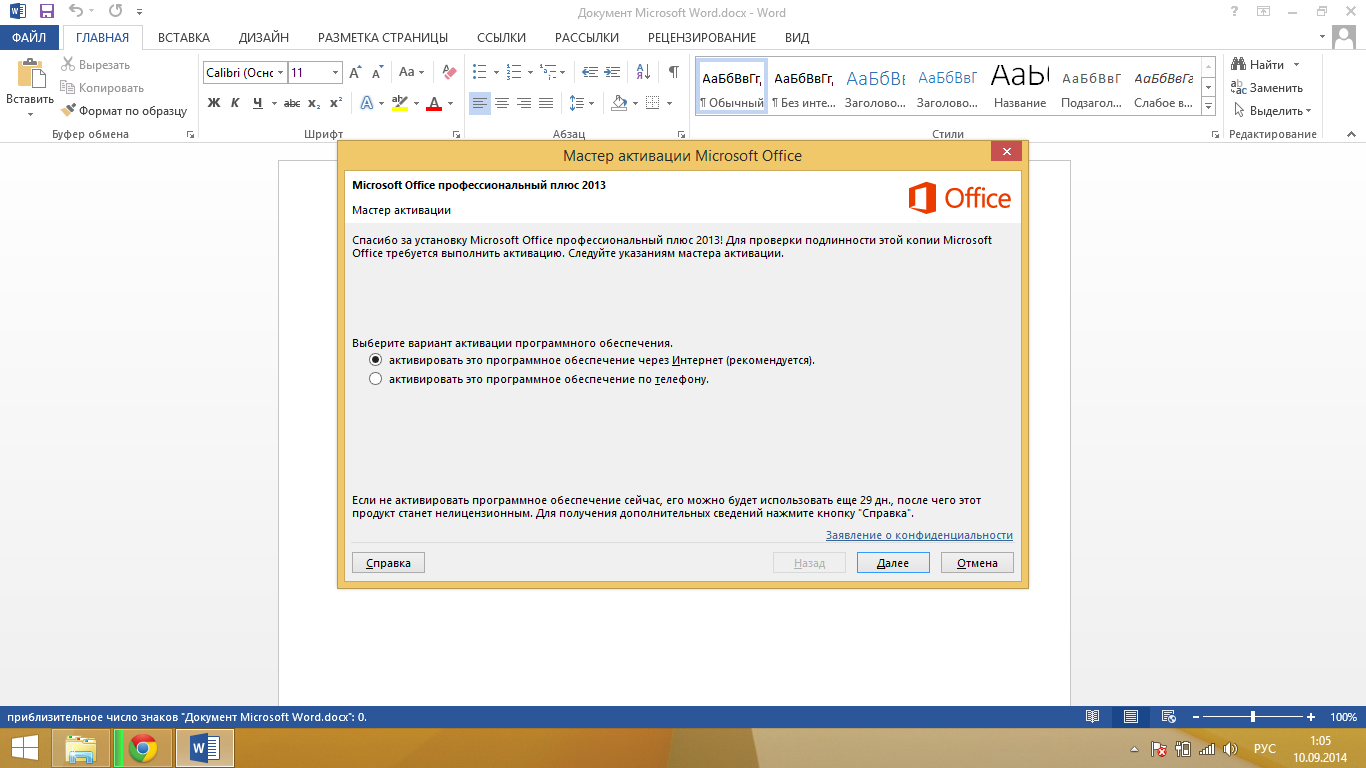Apply the Название style
Screen dimensions: 1366x768
[x=1020, y=85]
